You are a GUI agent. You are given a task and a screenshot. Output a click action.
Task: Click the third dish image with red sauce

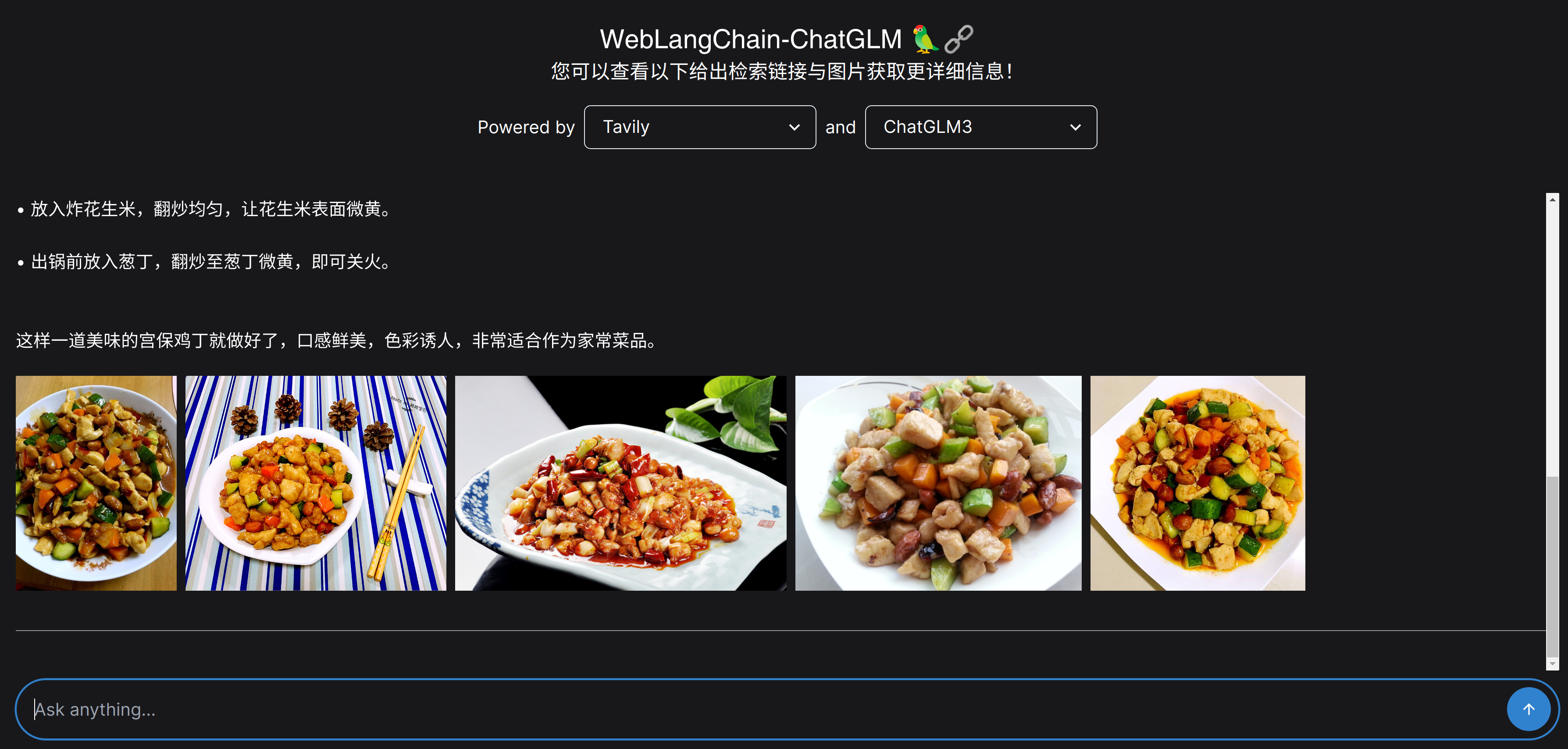[620, 483]
